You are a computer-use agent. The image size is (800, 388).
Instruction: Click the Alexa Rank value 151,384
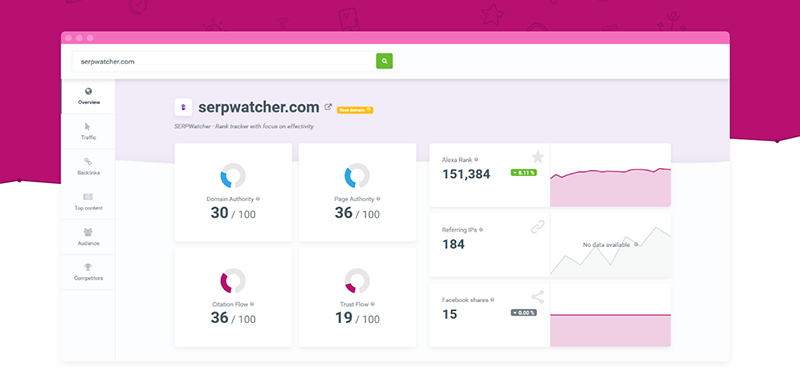(466, 174)
